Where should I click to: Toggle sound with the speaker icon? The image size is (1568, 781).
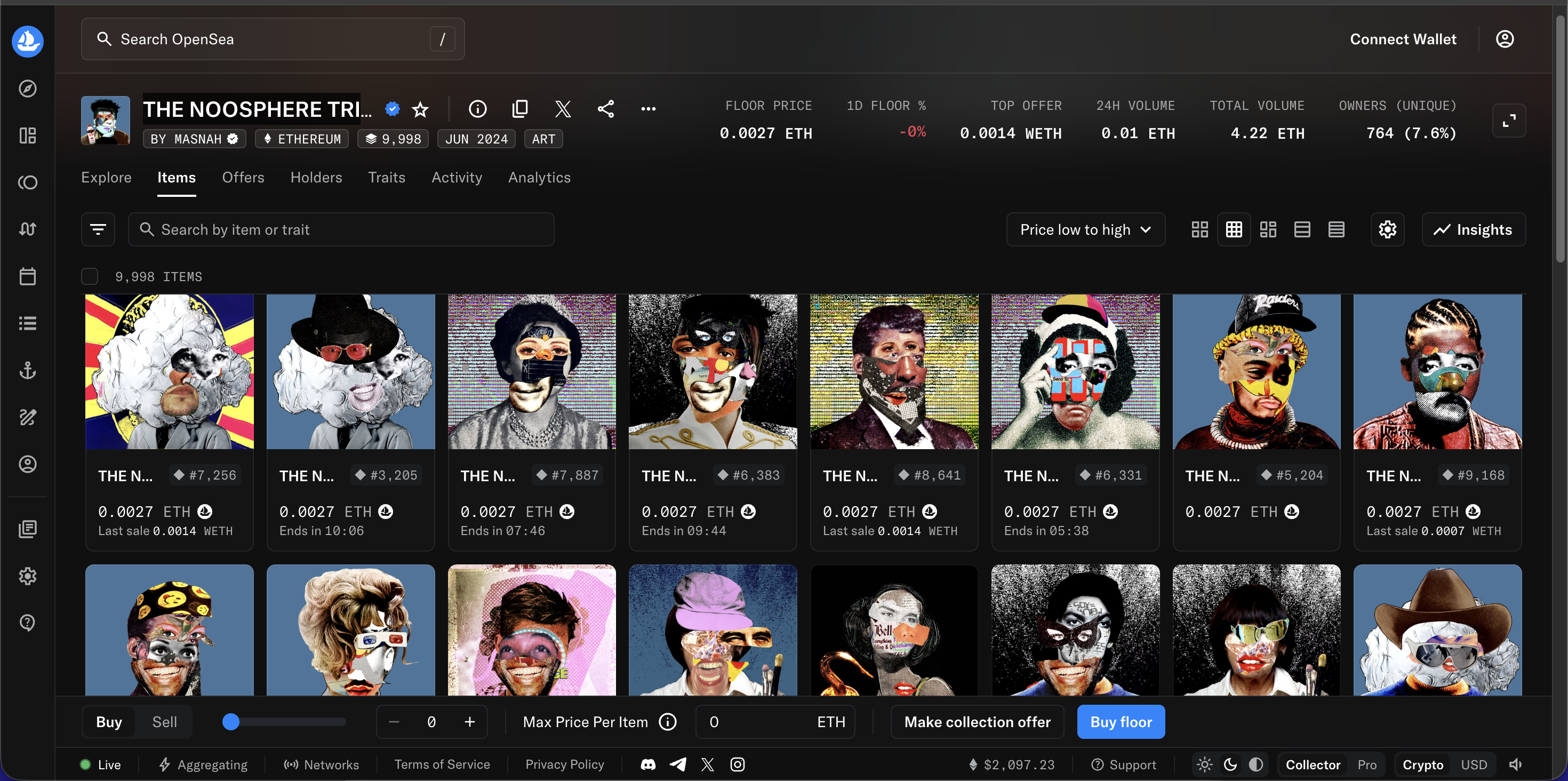tap(1516, 764)
